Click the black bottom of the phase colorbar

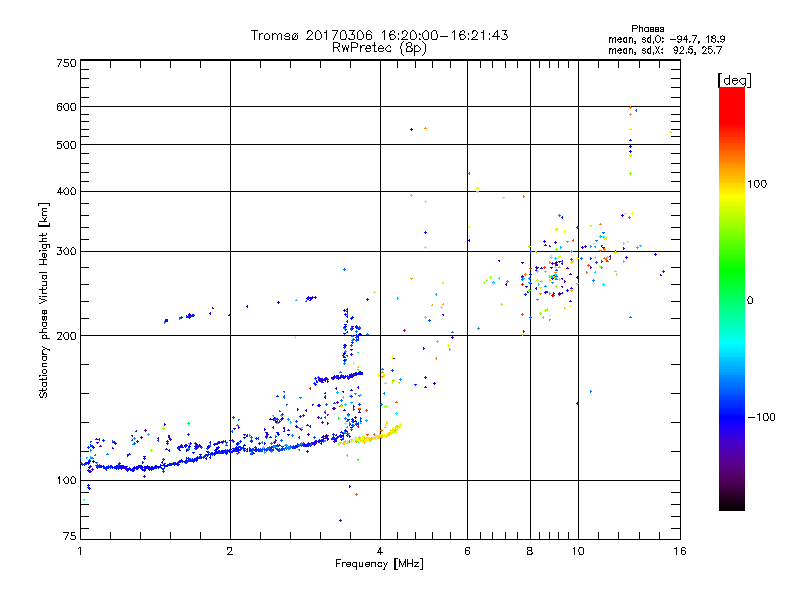click(x=732, y=503)
